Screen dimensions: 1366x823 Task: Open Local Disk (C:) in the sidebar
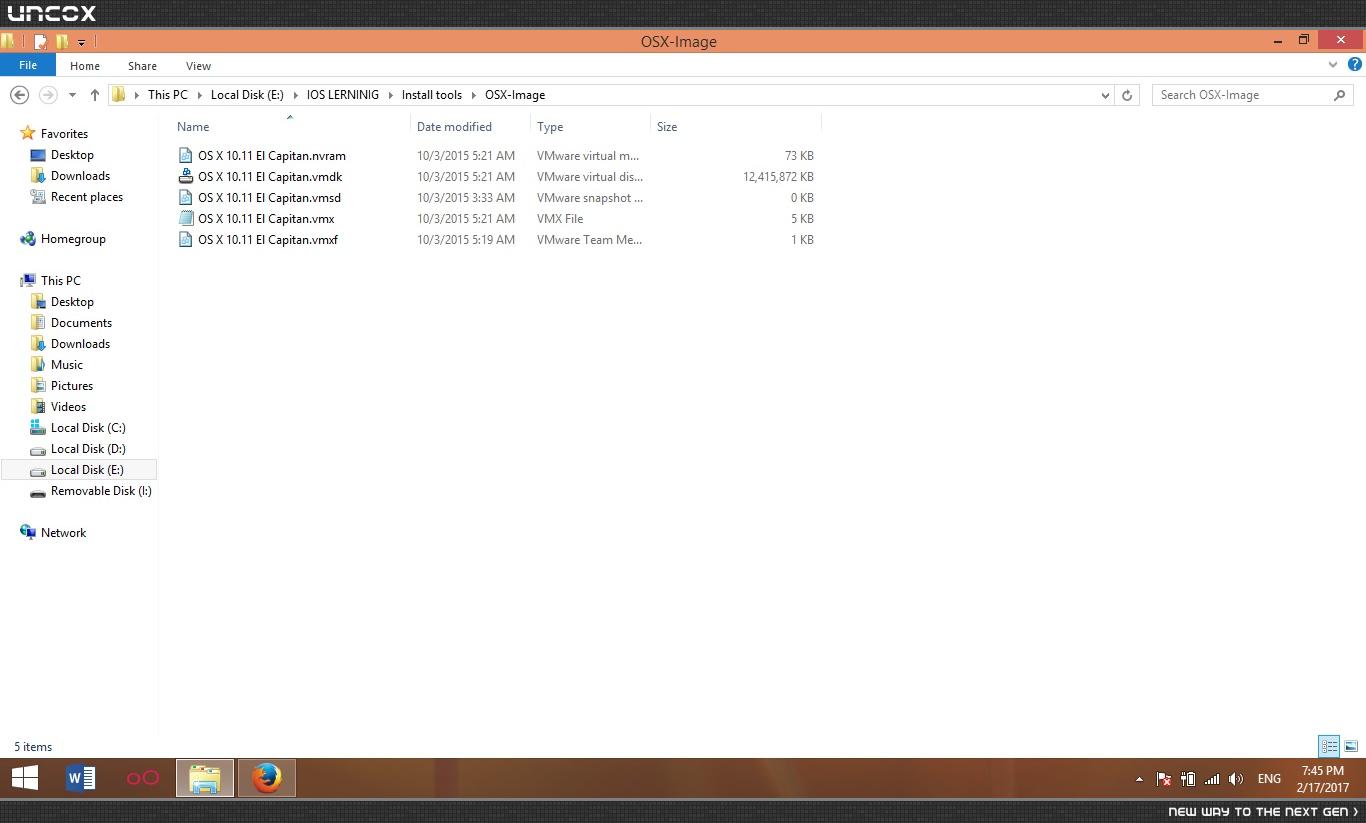(x=88, y=428)
